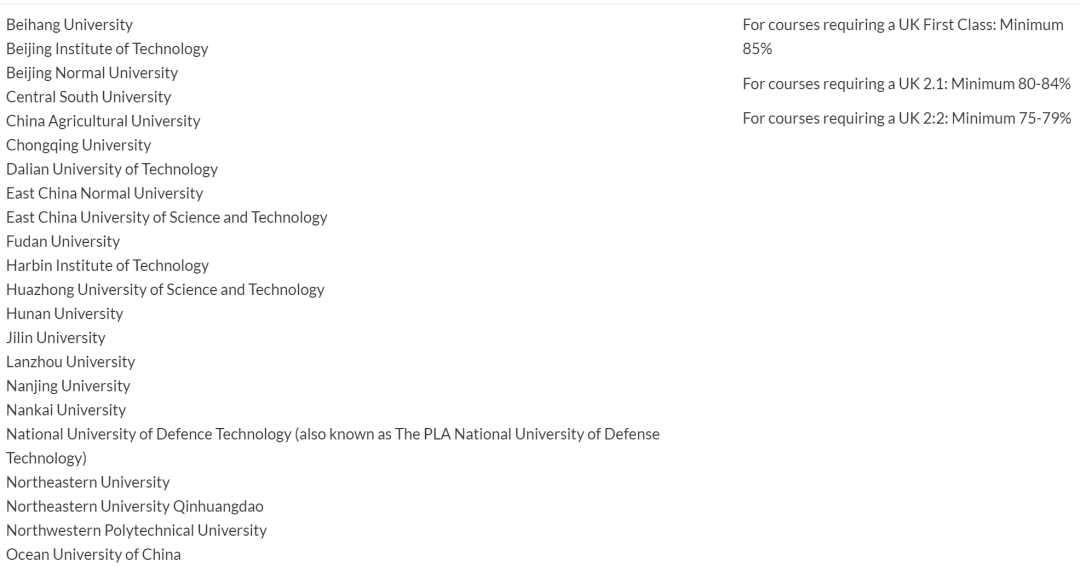Select Ocean University of China
The width and height of the screenshot is (1080, 567).
click(x=93, y=554)
